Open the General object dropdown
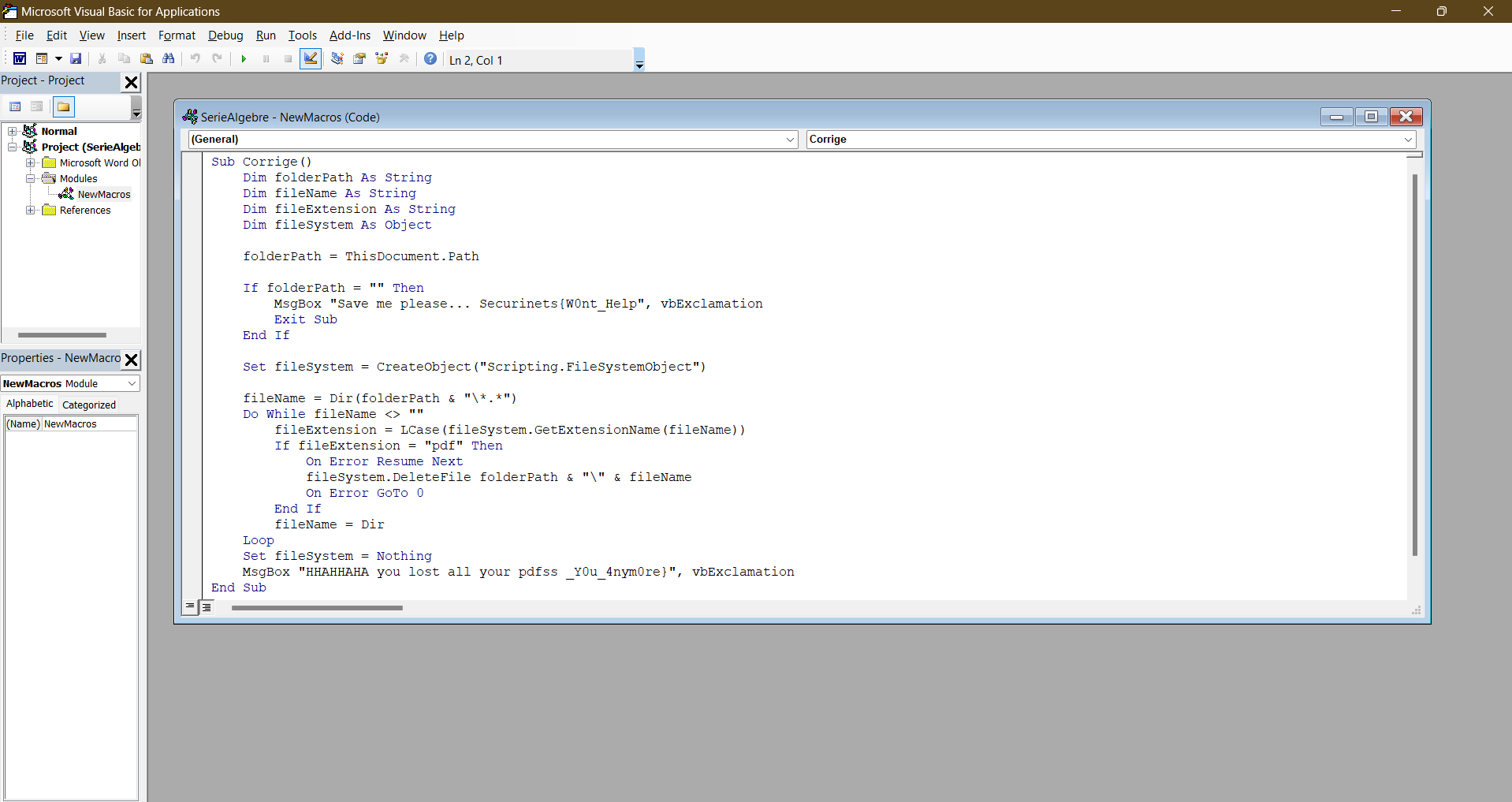The height and width of the screenshot is (802, 1512). pos(791,140)
